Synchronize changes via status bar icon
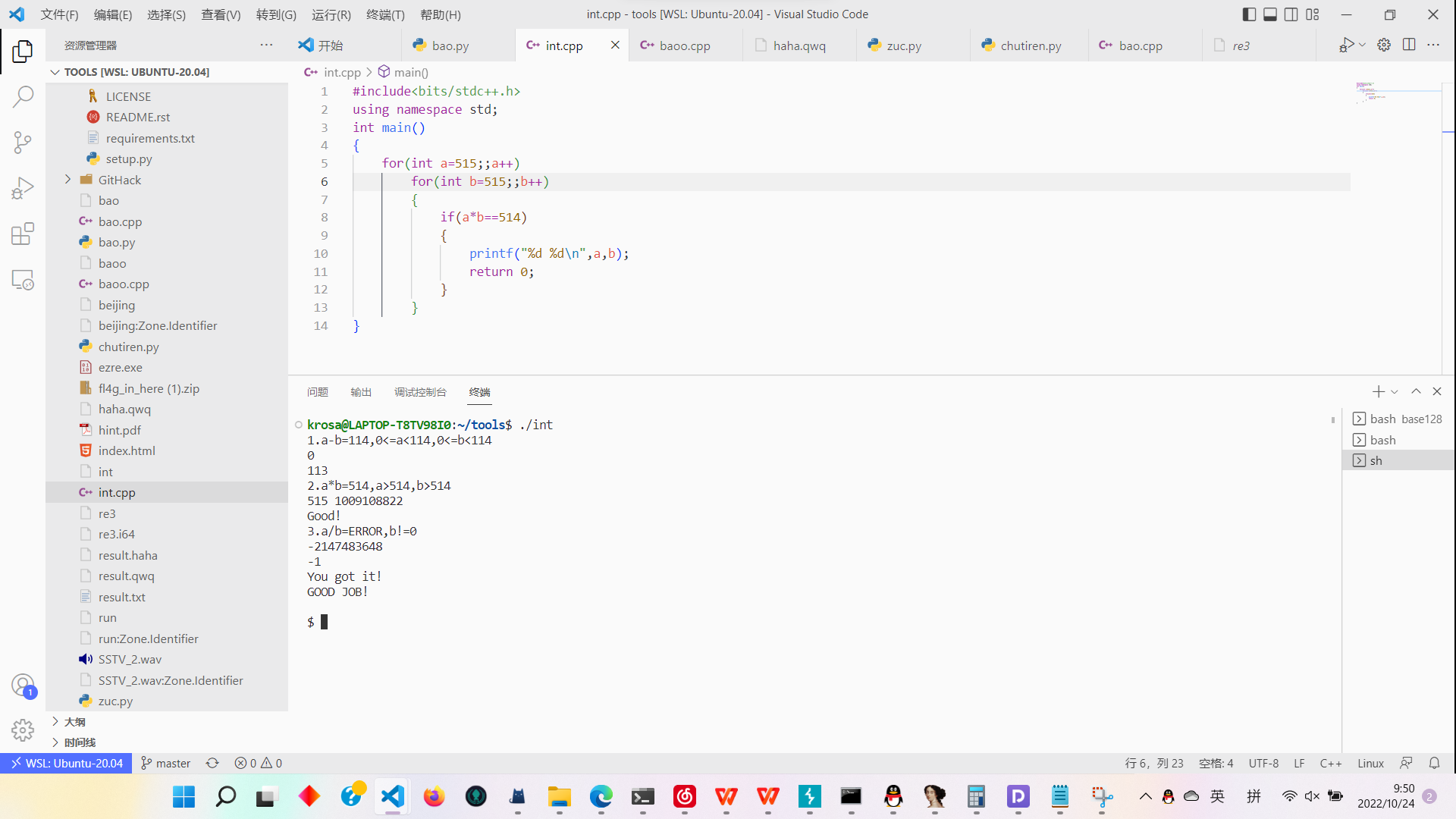 (x=212, y=763)
